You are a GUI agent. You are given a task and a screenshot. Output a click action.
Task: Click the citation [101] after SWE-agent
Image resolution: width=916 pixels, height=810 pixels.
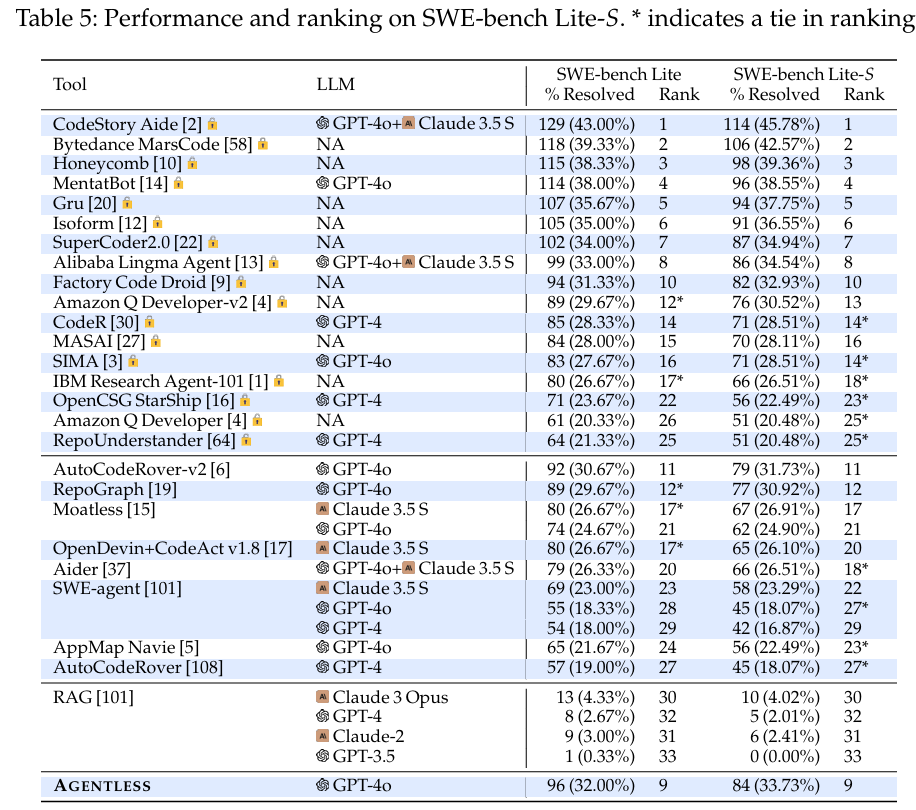(163, 588)
